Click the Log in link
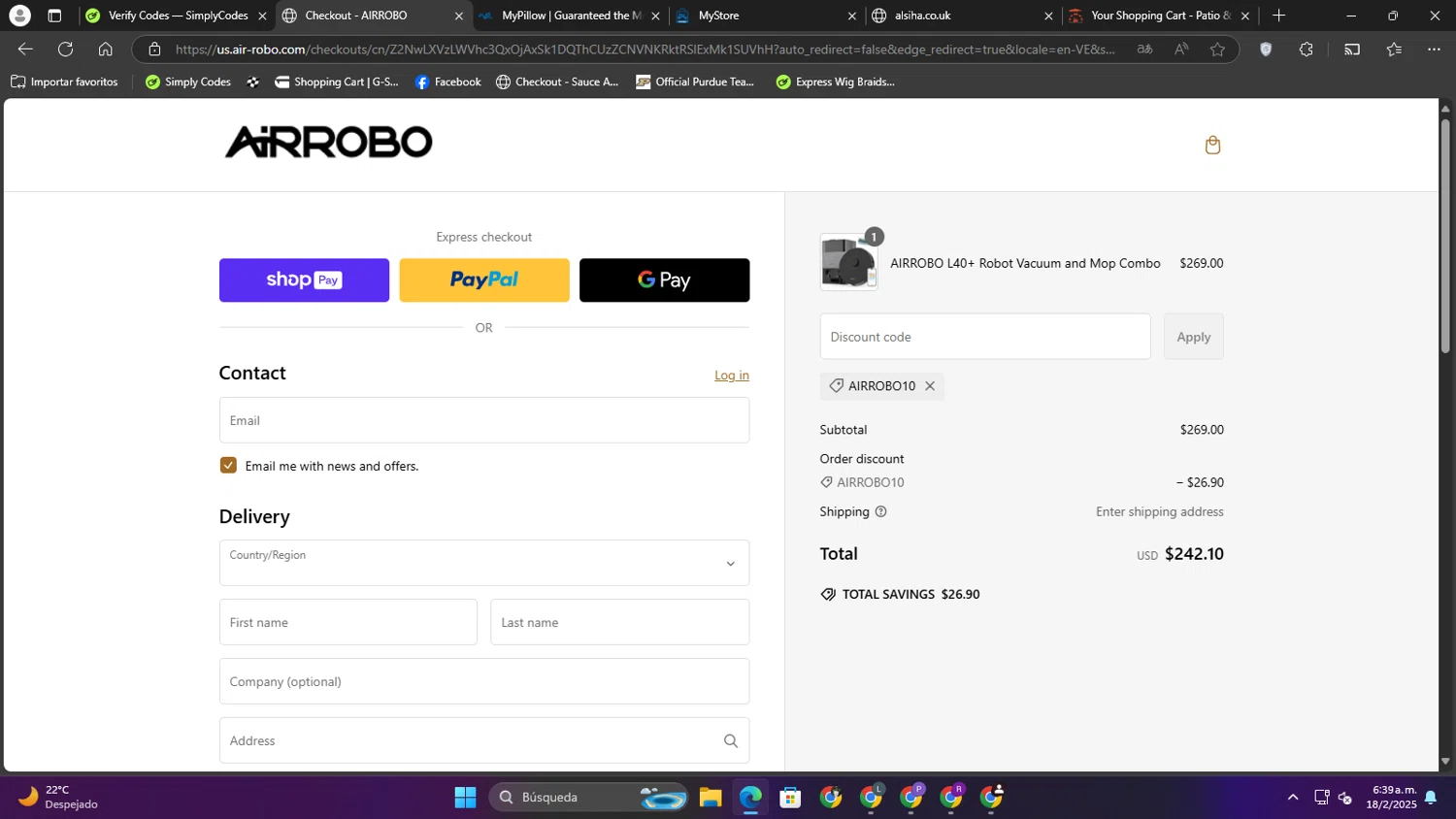 click(732, 376)
